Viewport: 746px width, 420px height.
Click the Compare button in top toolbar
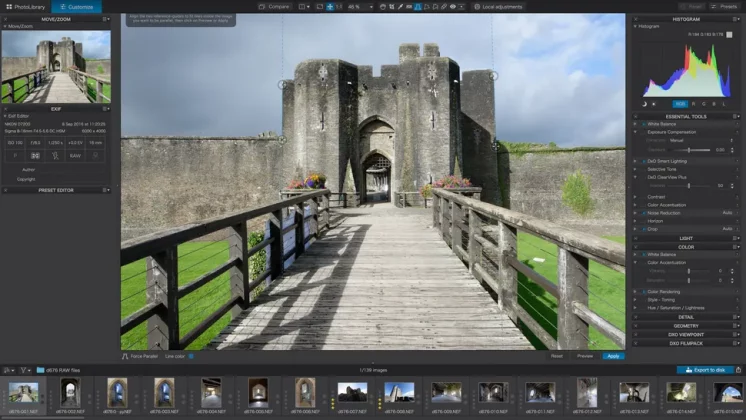pos(275,6)
